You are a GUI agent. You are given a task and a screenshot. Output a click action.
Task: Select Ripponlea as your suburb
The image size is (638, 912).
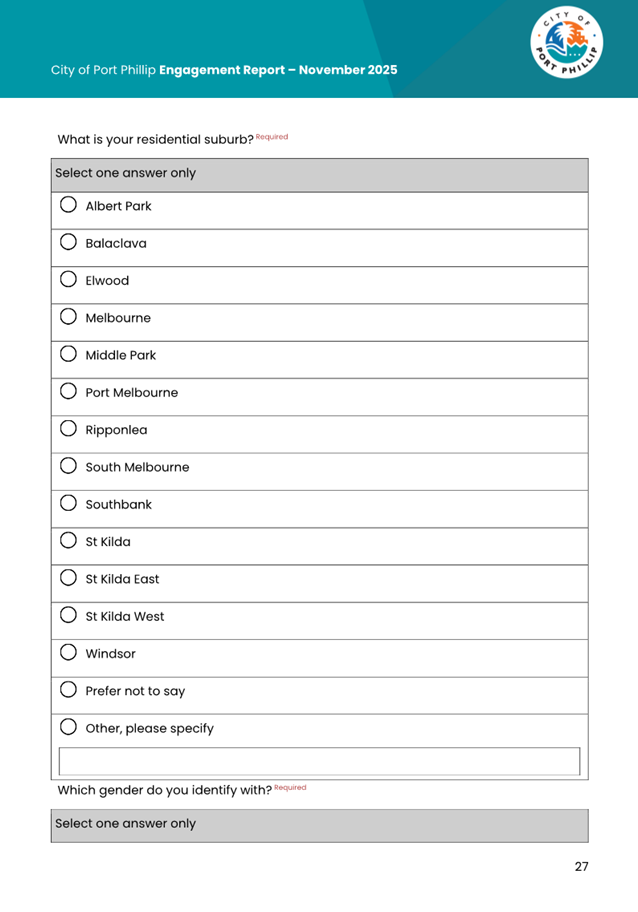coord(69,430)
